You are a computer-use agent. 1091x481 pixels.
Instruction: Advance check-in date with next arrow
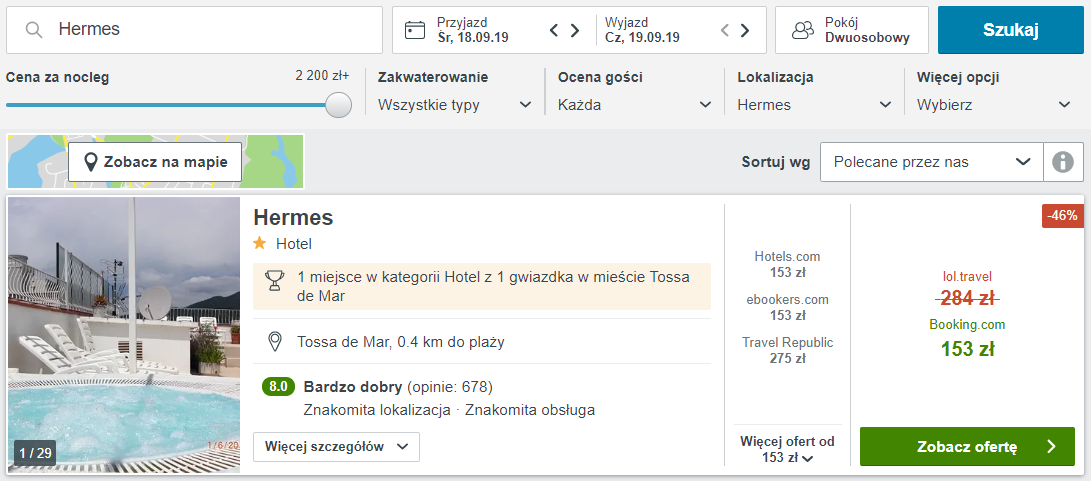pyautogui.click(x=575, y=30)
